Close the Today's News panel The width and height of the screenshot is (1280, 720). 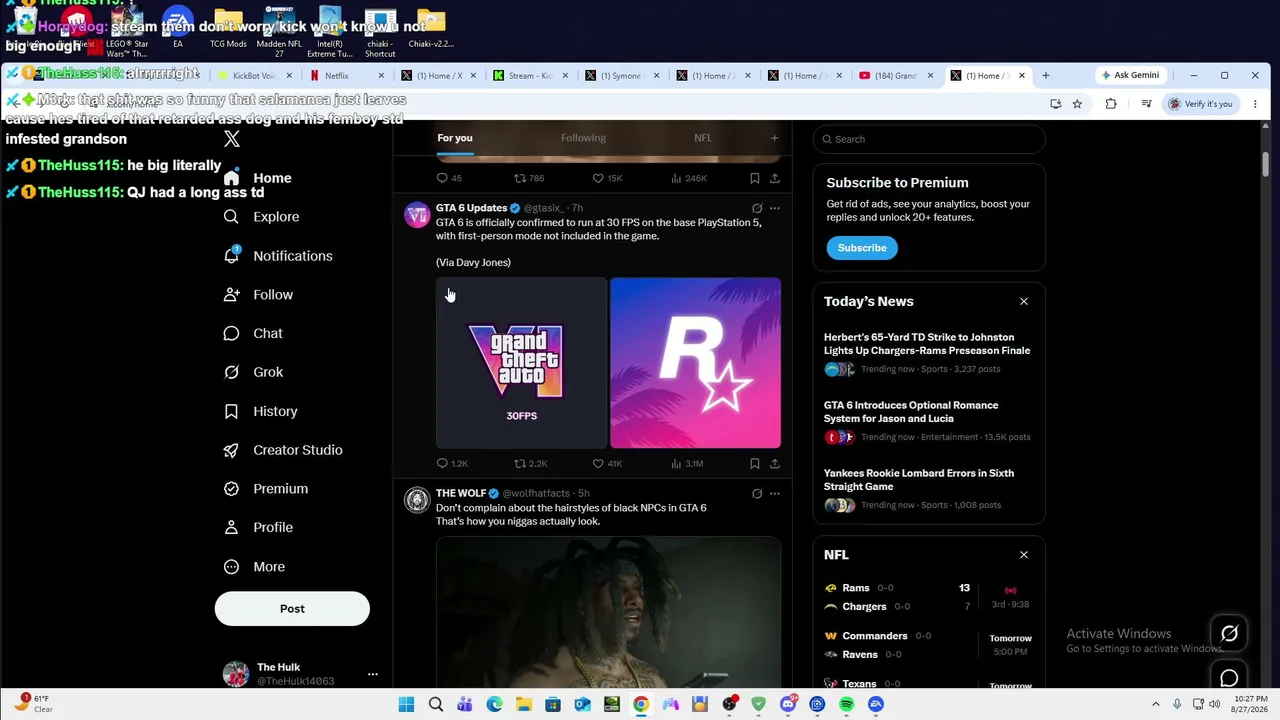pyautogui.click(x=1024, y=302)
